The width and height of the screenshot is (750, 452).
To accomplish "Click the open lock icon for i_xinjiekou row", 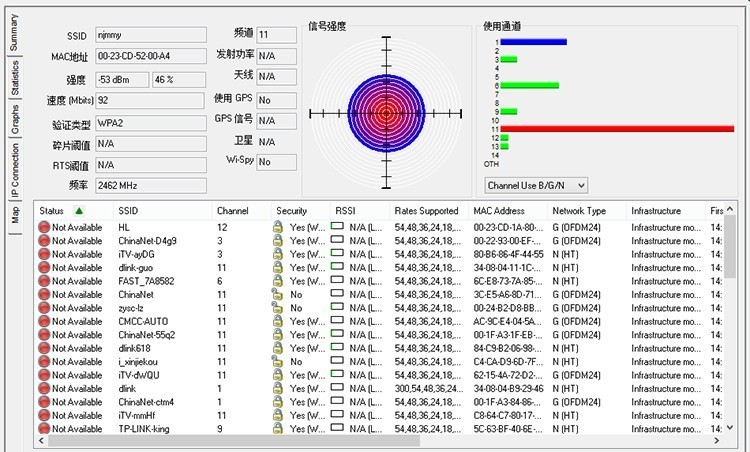I will [x=277, y=361].
